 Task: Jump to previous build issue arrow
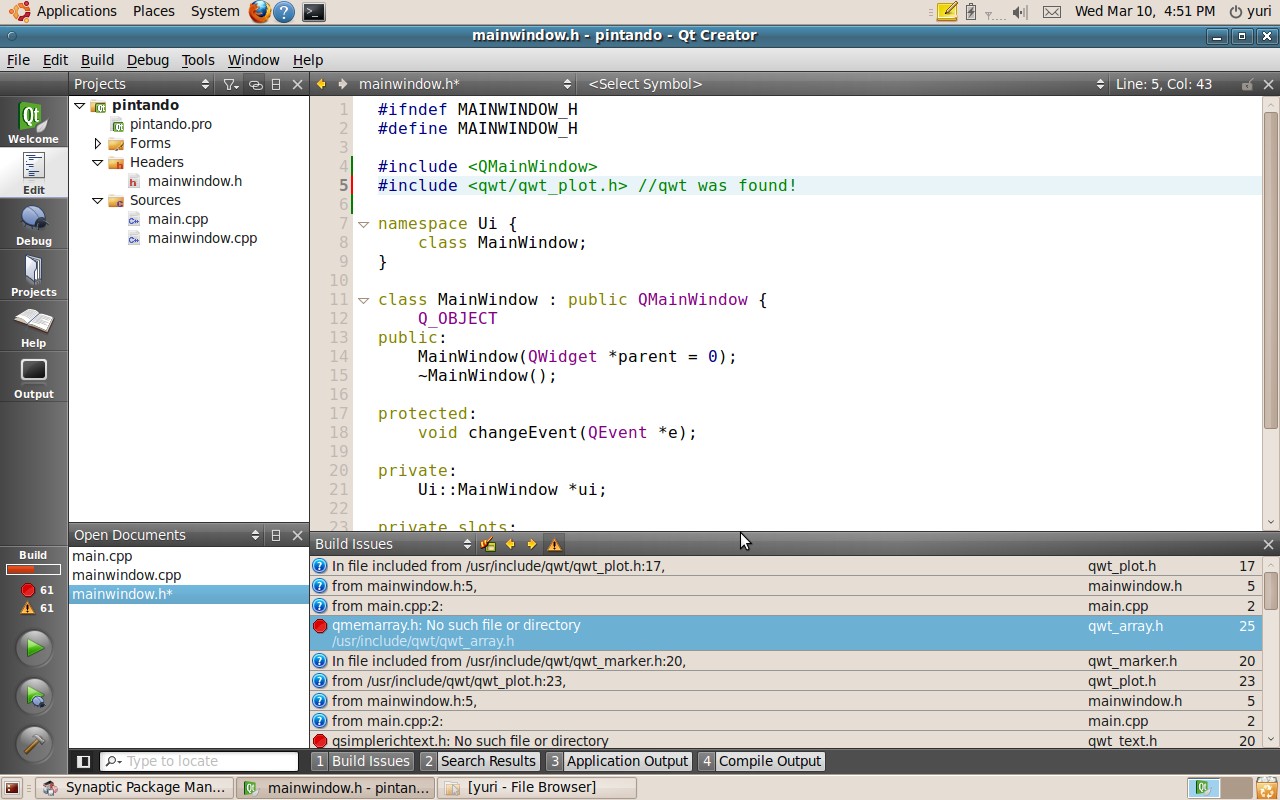click(510, 544)
